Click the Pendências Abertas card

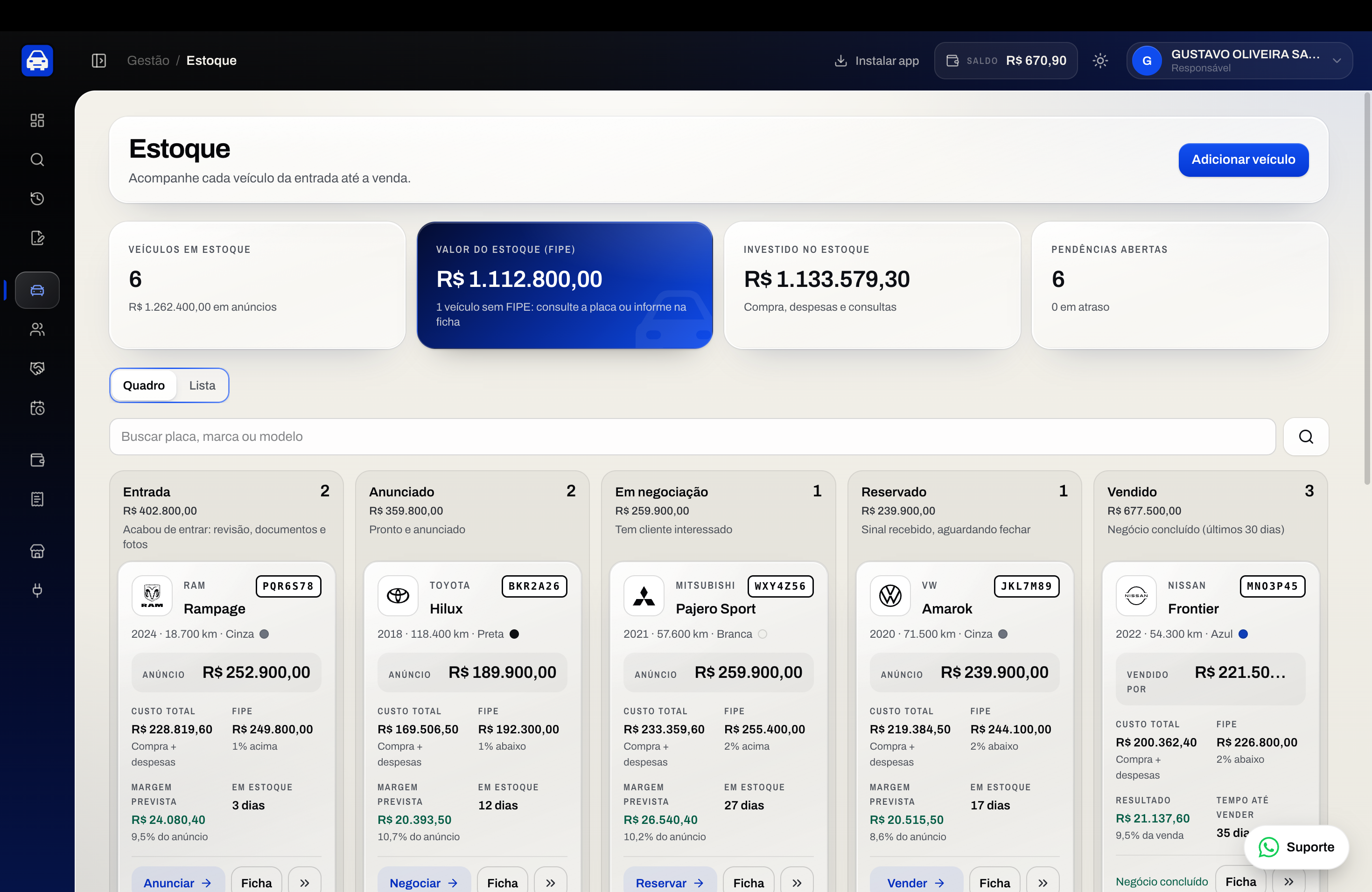[x=1180, y=285]
